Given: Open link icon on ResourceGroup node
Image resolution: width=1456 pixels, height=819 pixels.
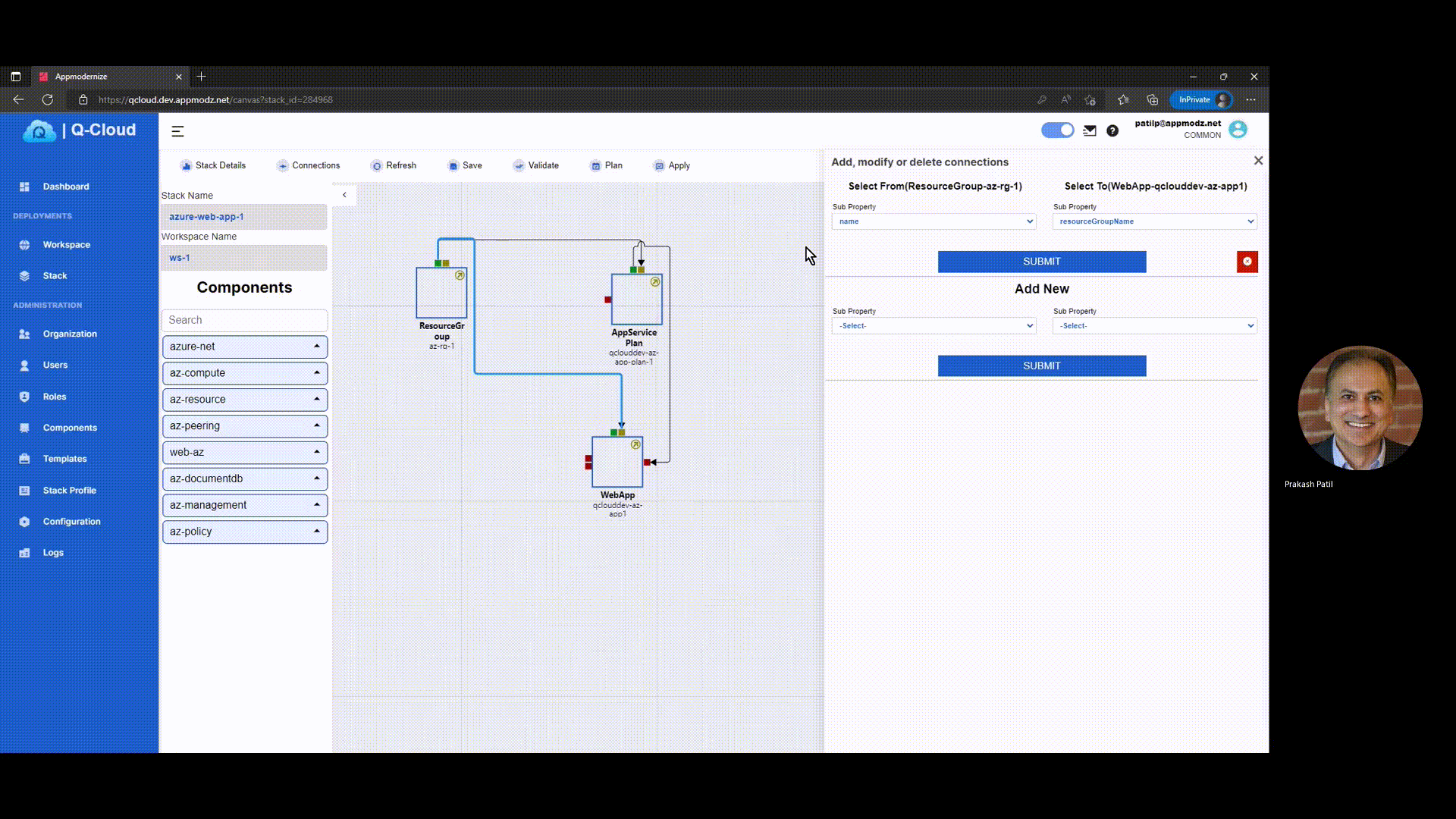Looking at the screenshot, I should pyautogui.click(x=460, y=275).
